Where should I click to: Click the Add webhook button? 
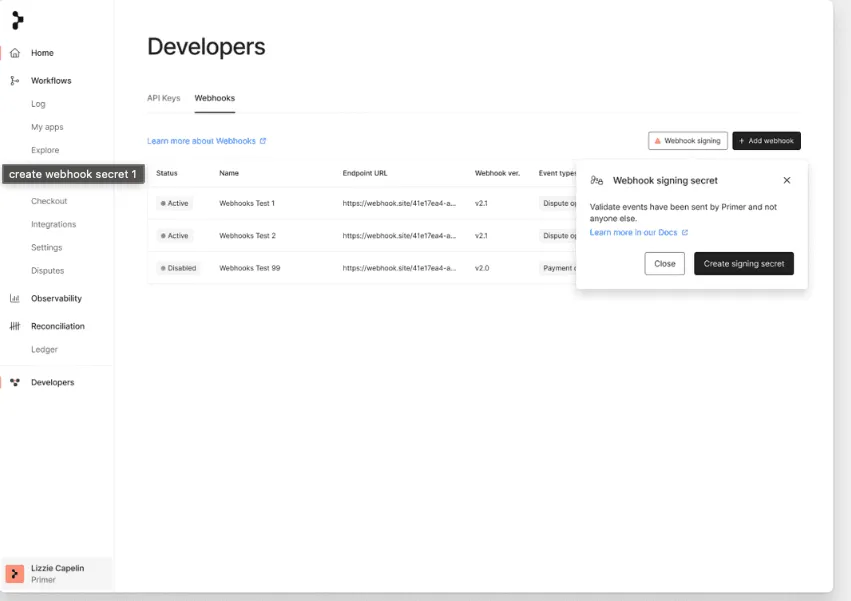[x=766, y=141]
